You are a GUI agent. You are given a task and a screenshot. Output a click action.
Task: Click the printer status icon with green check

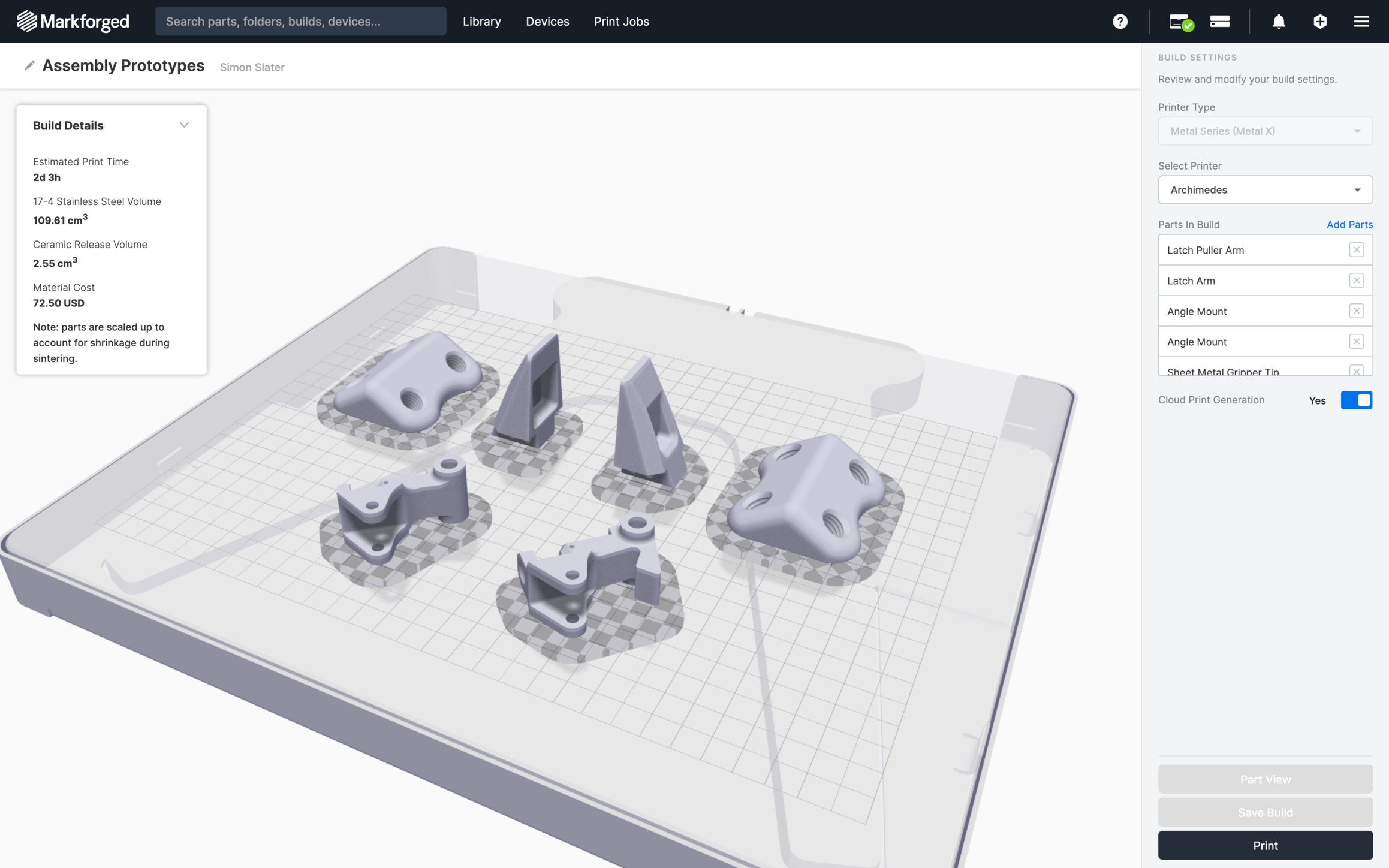pyautogui.click(x=1180, y=22)
